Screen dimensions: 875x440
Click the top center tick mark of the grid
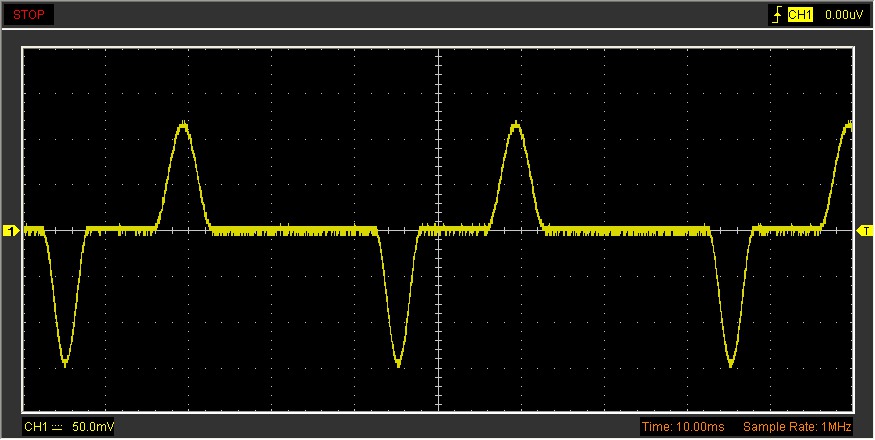438,48
